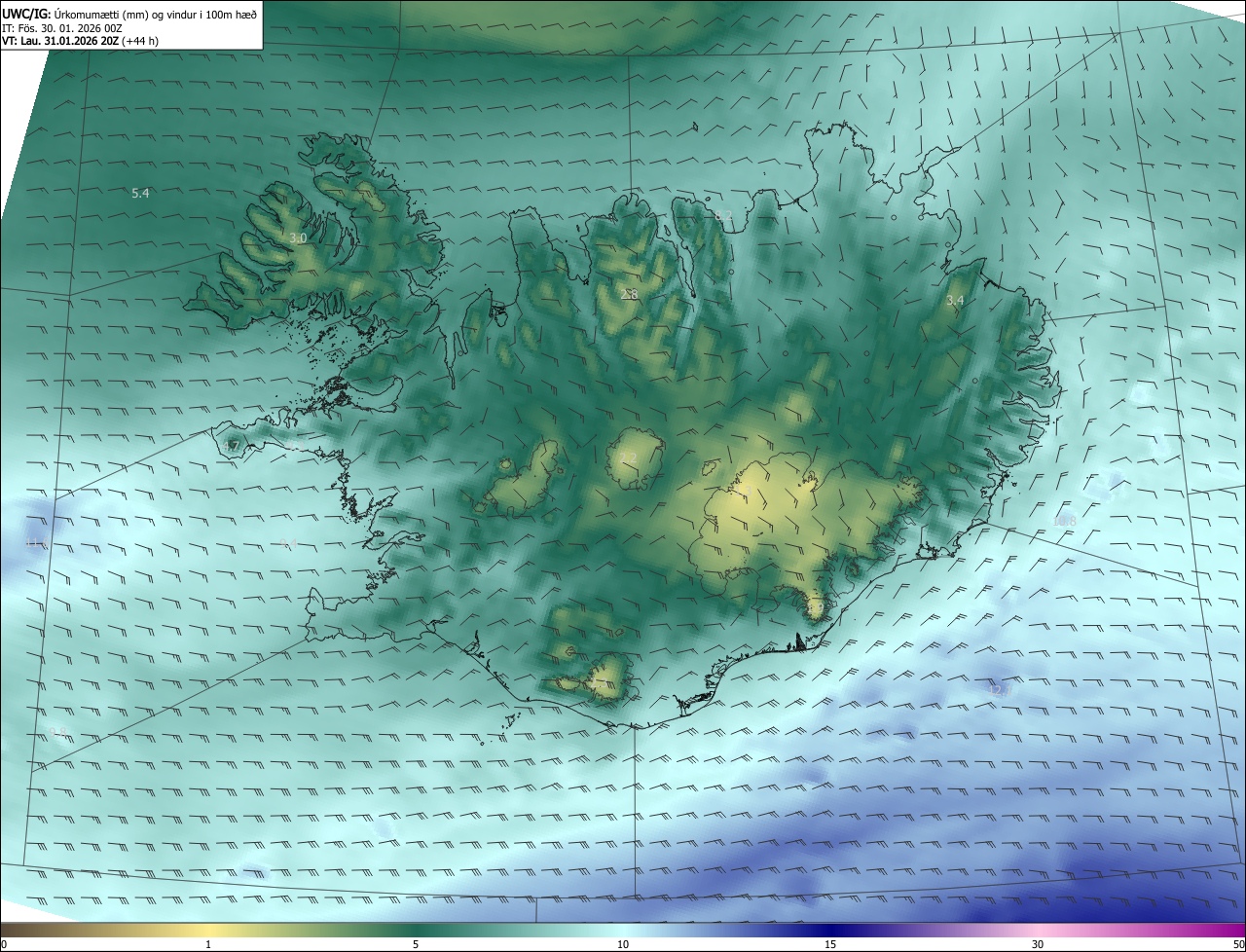Click the 2.8 value label on the map
This screenshot has width=1246, height=952.
tap(629, 294)
